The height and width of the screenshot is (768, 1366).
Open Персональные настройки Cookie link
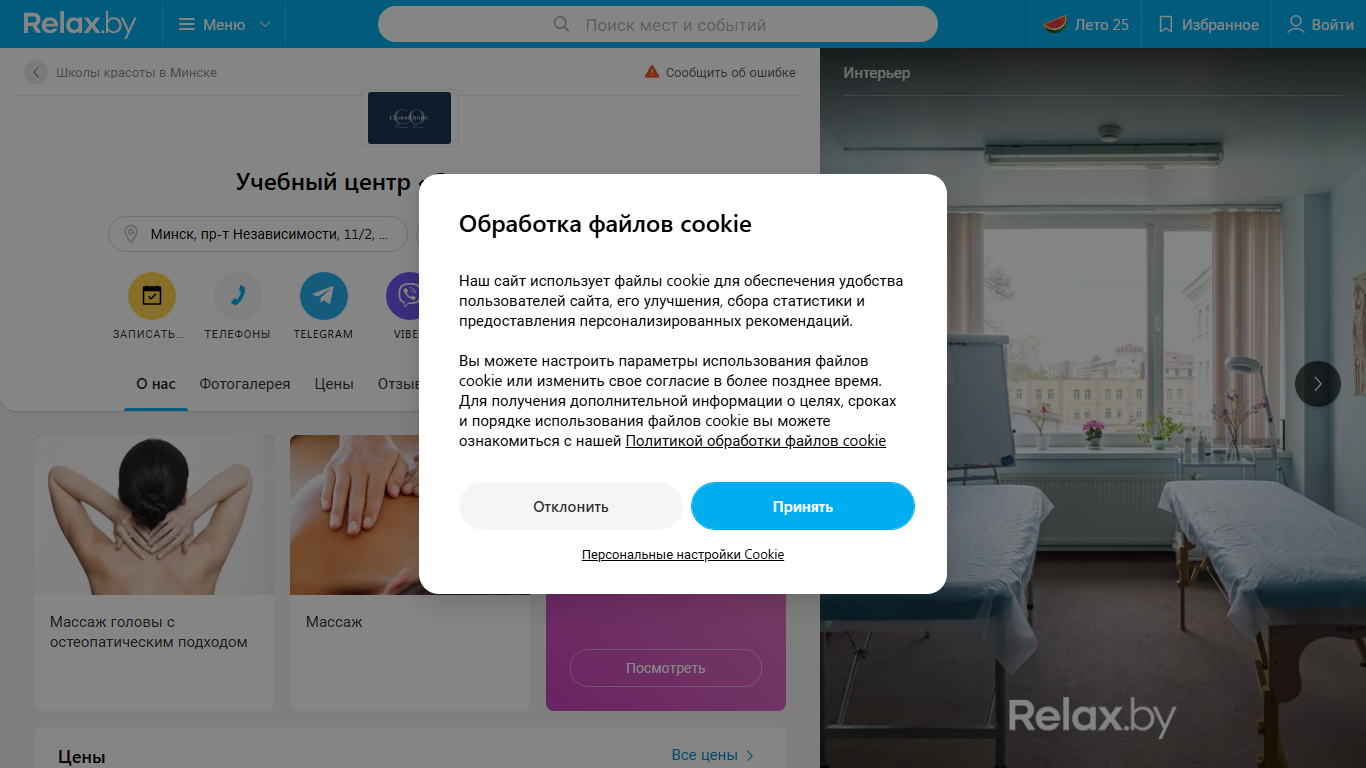click(683, 554)
